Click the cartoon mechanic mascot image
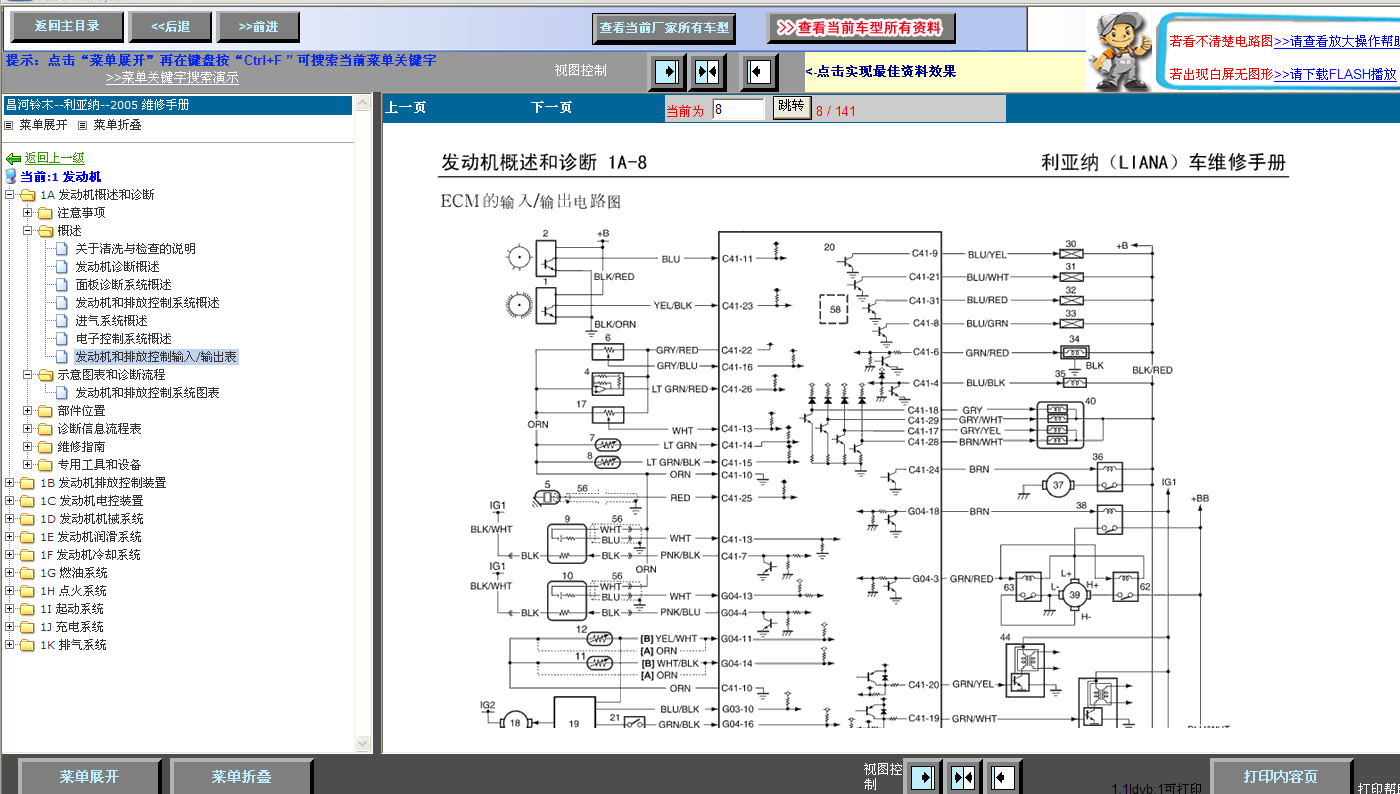 (x=1121, y=50)
